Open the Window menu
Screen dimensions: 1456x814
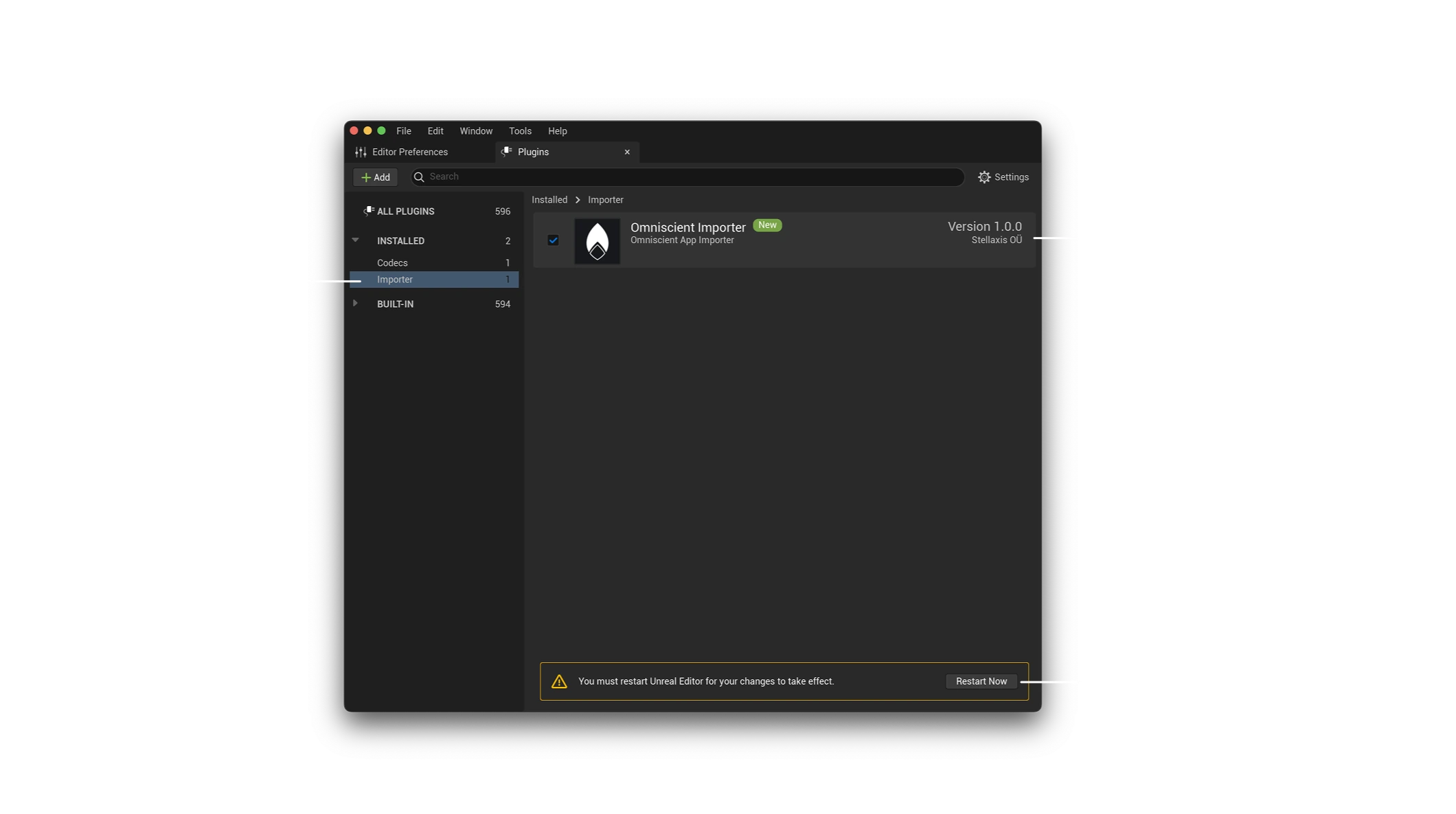point(476,131)
